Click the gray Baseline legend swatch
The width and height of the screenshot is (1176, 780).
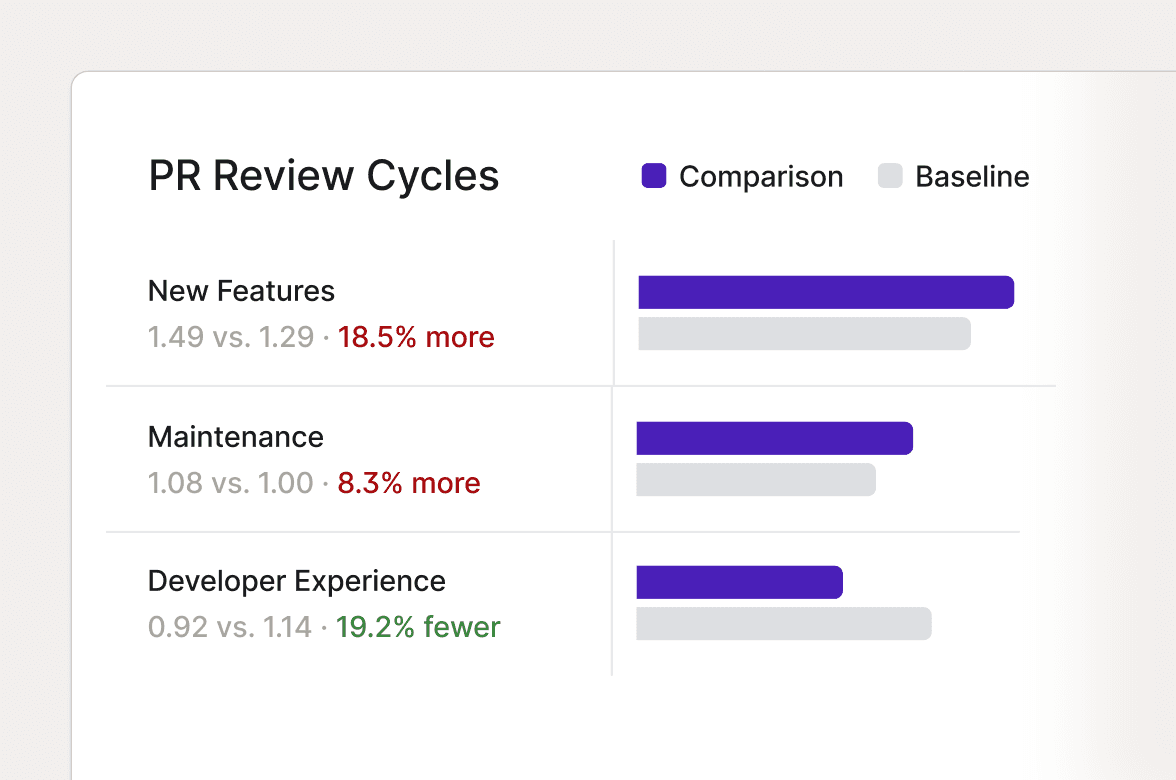tap(890, 176)
